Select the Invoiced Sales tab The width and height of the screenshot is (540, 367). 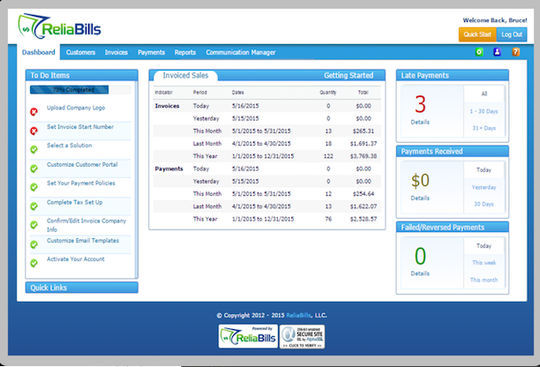pos(185,75)
